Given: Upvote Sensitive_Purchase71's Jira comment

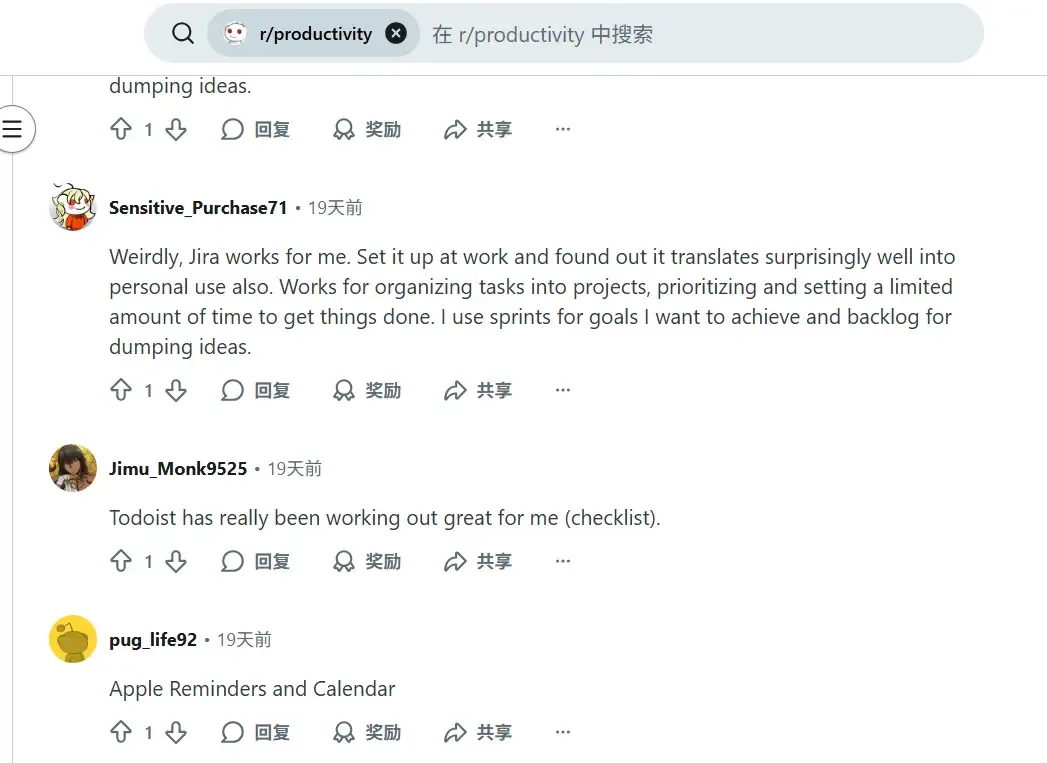Looking at the screenshot, I should pos(121,390).
